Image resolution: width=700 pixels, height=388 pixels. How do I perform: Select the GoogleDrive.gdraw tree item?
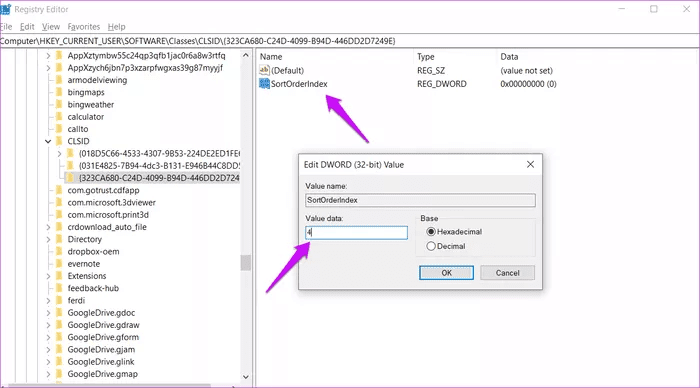103,325
